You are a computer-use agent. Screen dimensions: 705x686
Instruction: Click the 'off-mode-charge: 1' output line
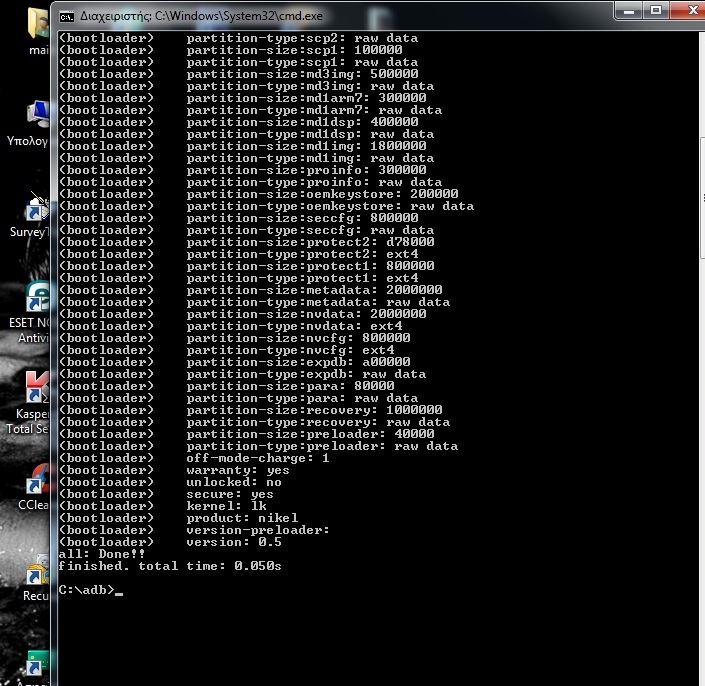(257, 458)
